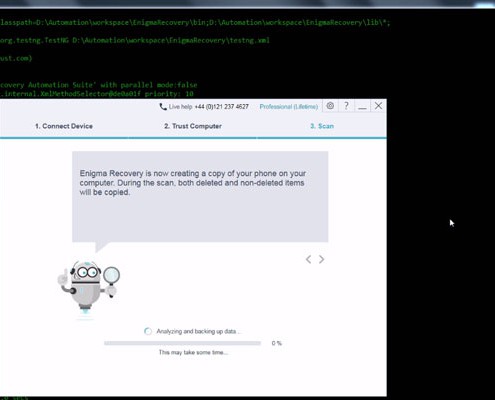Click the 'XmlMethodSelector priority: 10' terminal line
This screenshot has height=400, width=495.
(x=97, y=94)
